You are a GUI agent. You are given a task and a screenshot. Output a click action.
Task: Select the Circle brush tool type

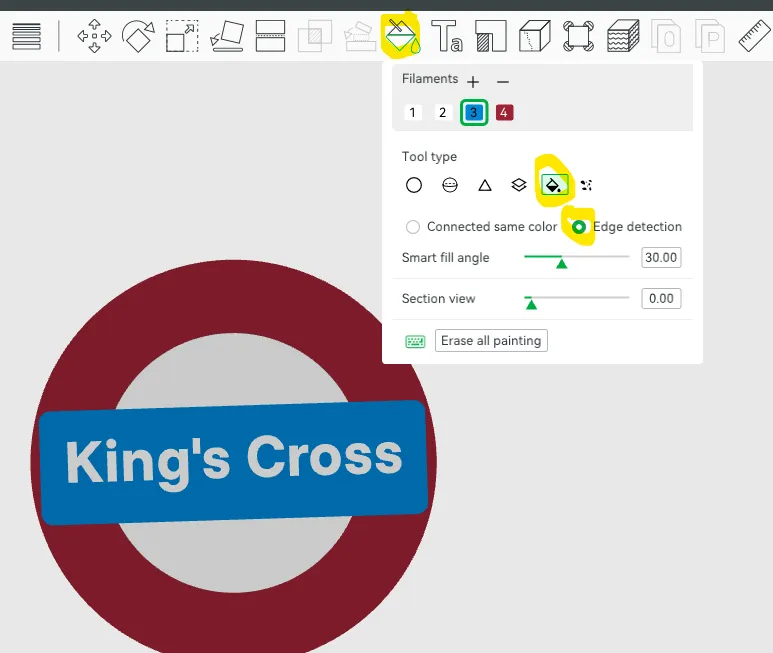414,185
